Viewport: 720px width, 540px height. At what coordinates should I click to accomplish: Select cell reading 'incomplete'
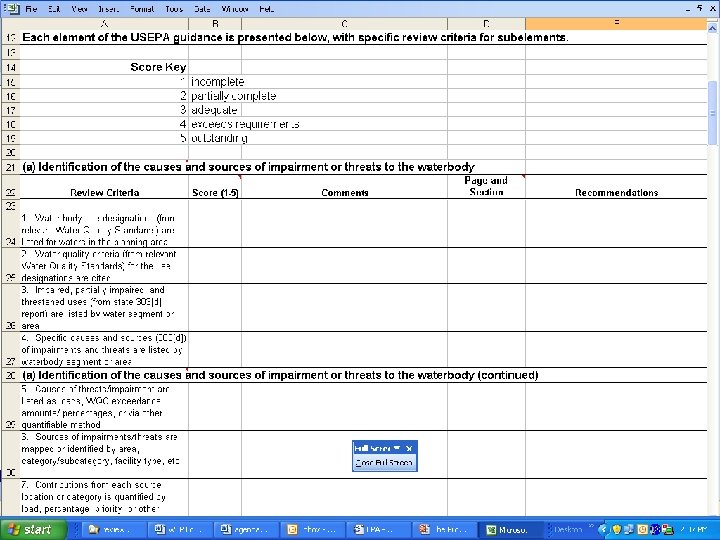tap(215, 82)
